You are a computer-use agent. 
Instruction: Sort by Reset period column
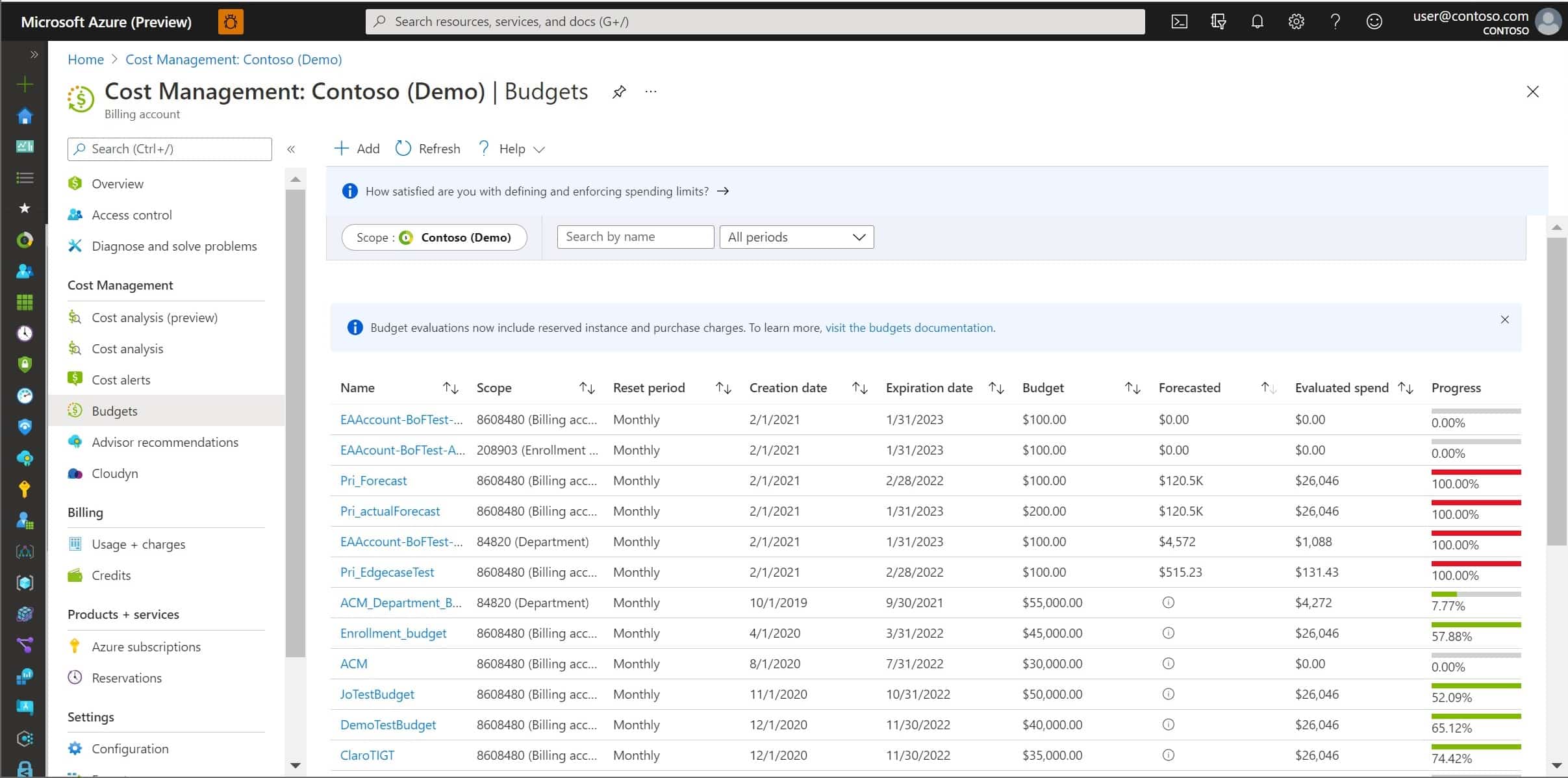click(724, 388)
